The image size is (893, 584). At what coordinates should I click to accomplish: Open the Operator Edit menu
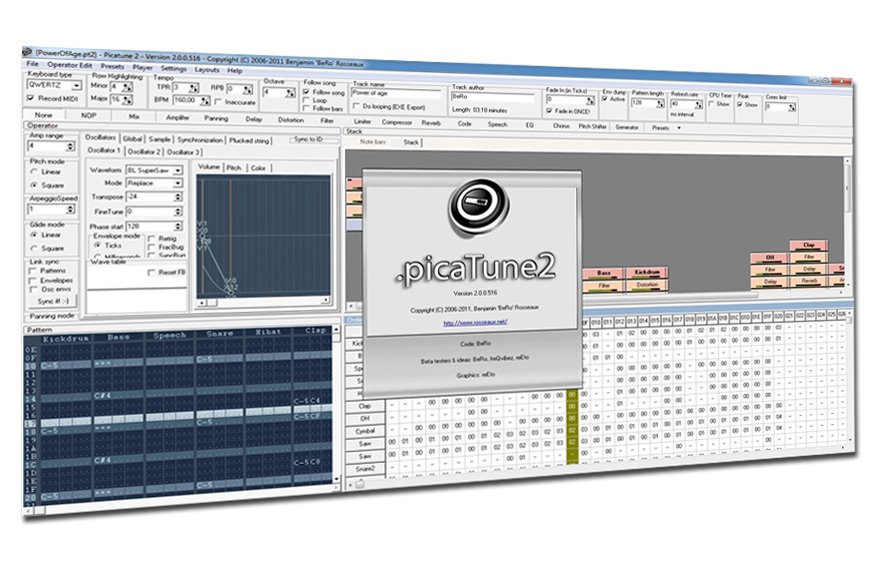pos(69,65)
